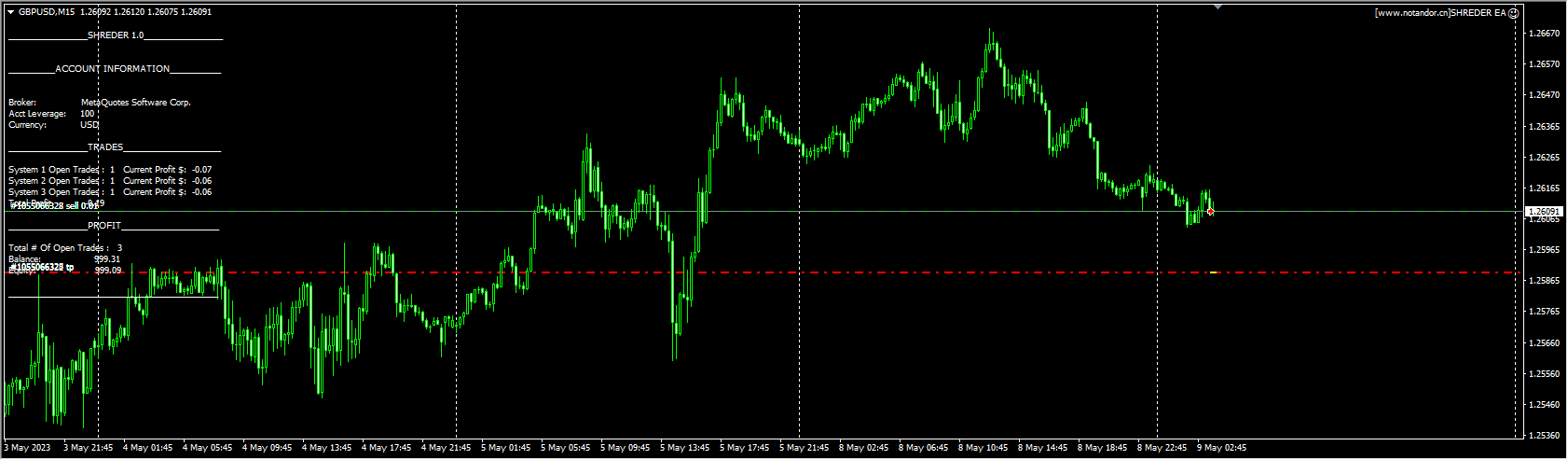Click the '4 May 17:45' time axis label
1568x460 pixels.
click(x=386, y=448)
